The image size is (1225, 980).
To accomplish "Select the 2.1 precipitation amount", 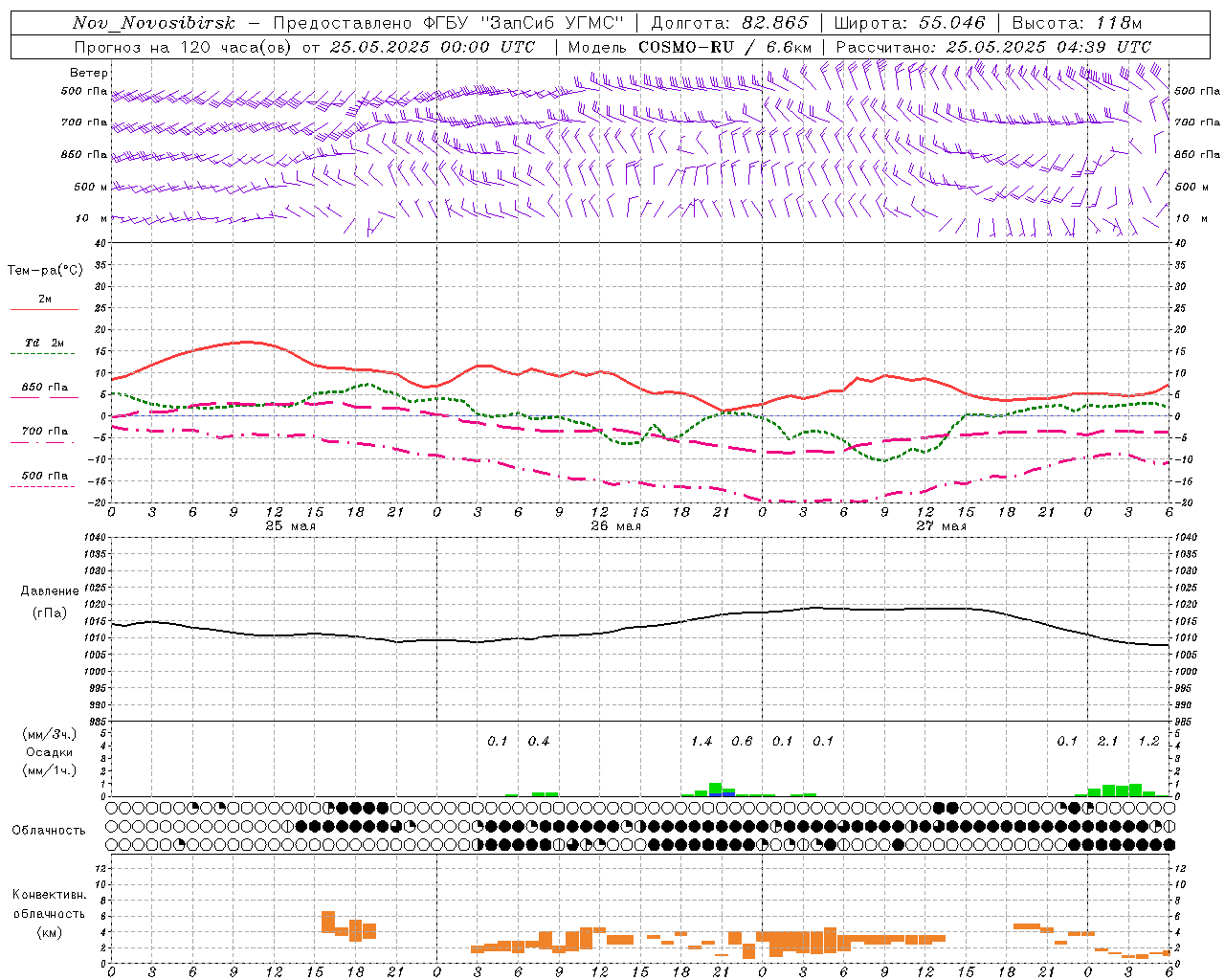I will tap(1107, 741).
